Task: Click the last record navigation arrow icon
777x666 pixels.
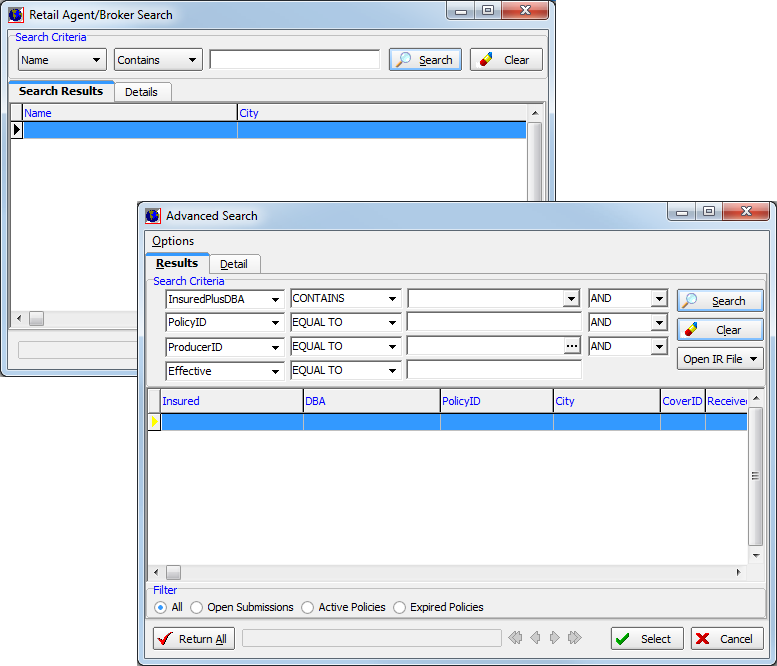Action: [574, 638]
